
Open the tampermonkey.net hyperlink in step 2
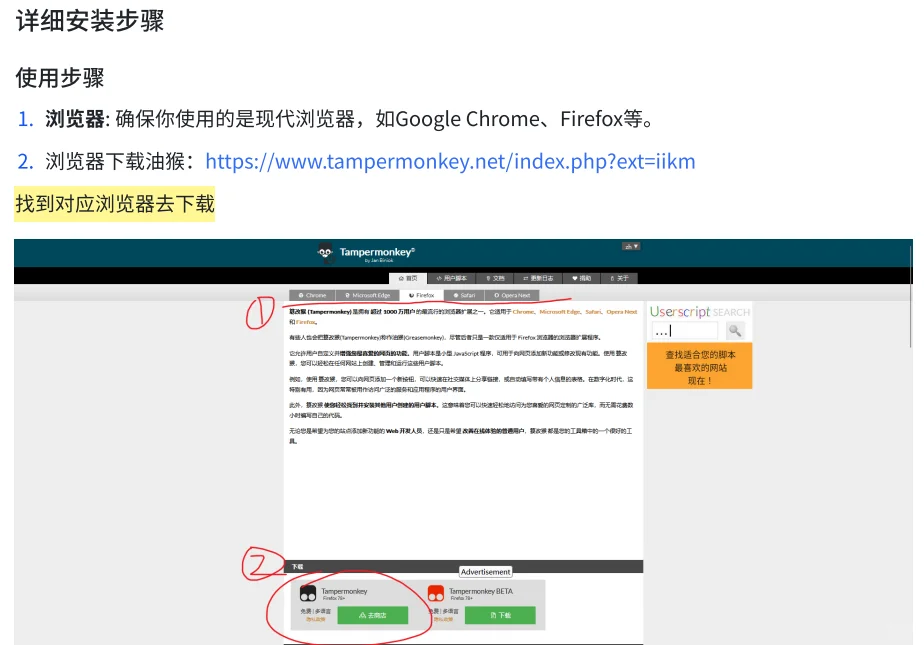450,161
